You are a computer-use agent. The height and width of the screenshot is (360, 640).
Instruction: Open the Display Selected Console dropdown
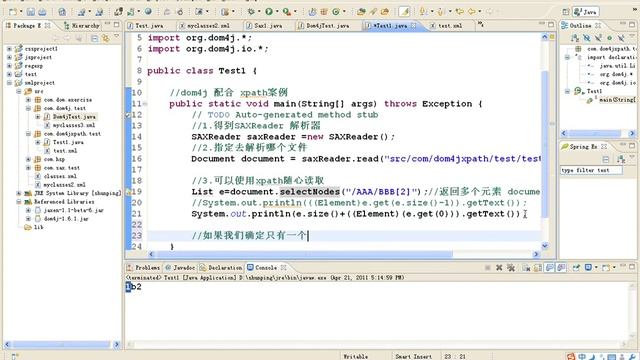pyautogui.click(x=596, y=268)
